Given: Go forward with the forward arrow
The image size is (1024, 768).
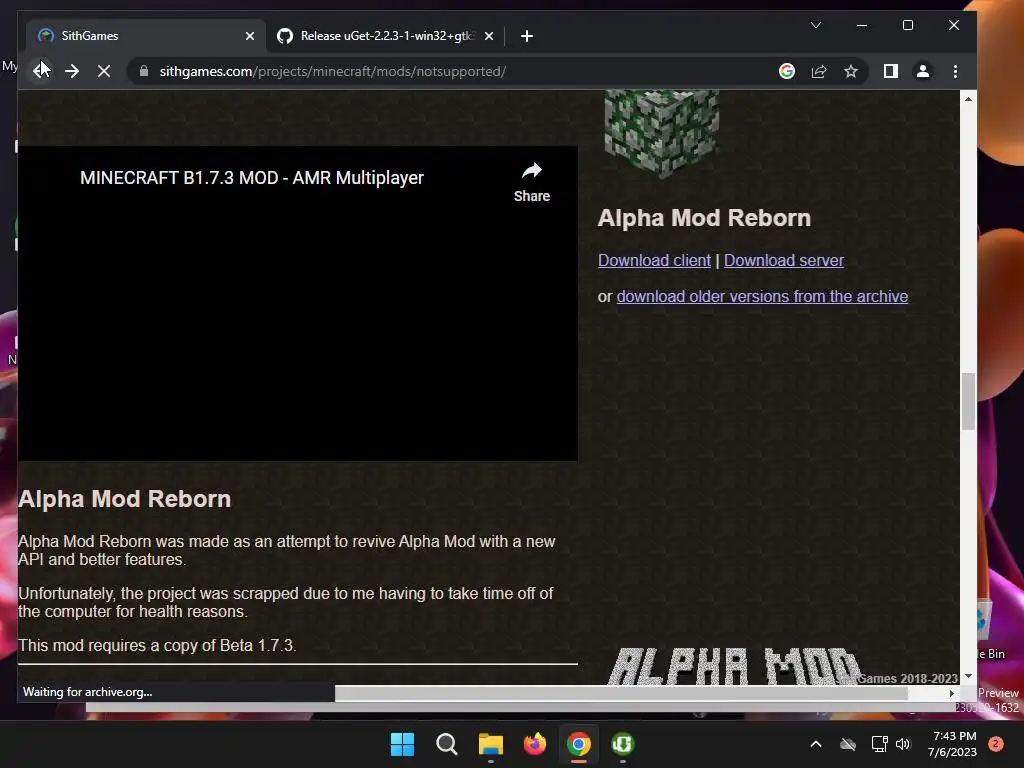Looking at the screenshot, I should pyautogui.click(x=72, y=71).
